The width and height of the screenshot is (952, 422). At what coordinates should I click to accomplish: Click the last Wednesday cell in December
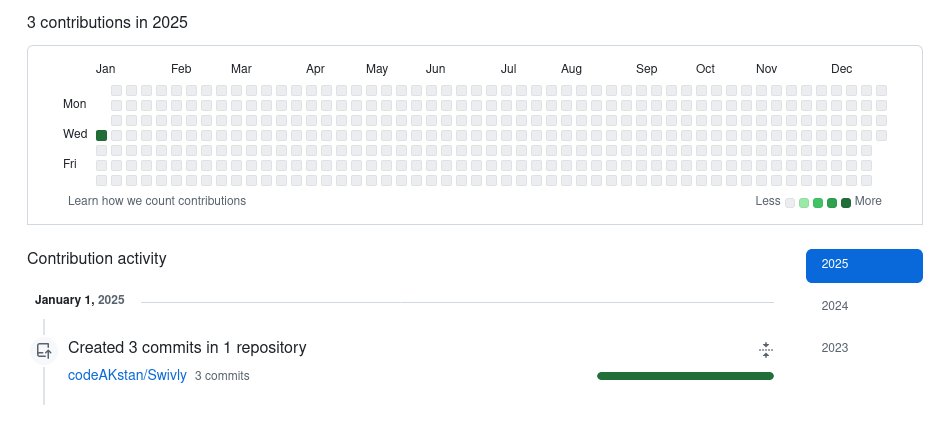pos(881,135)
